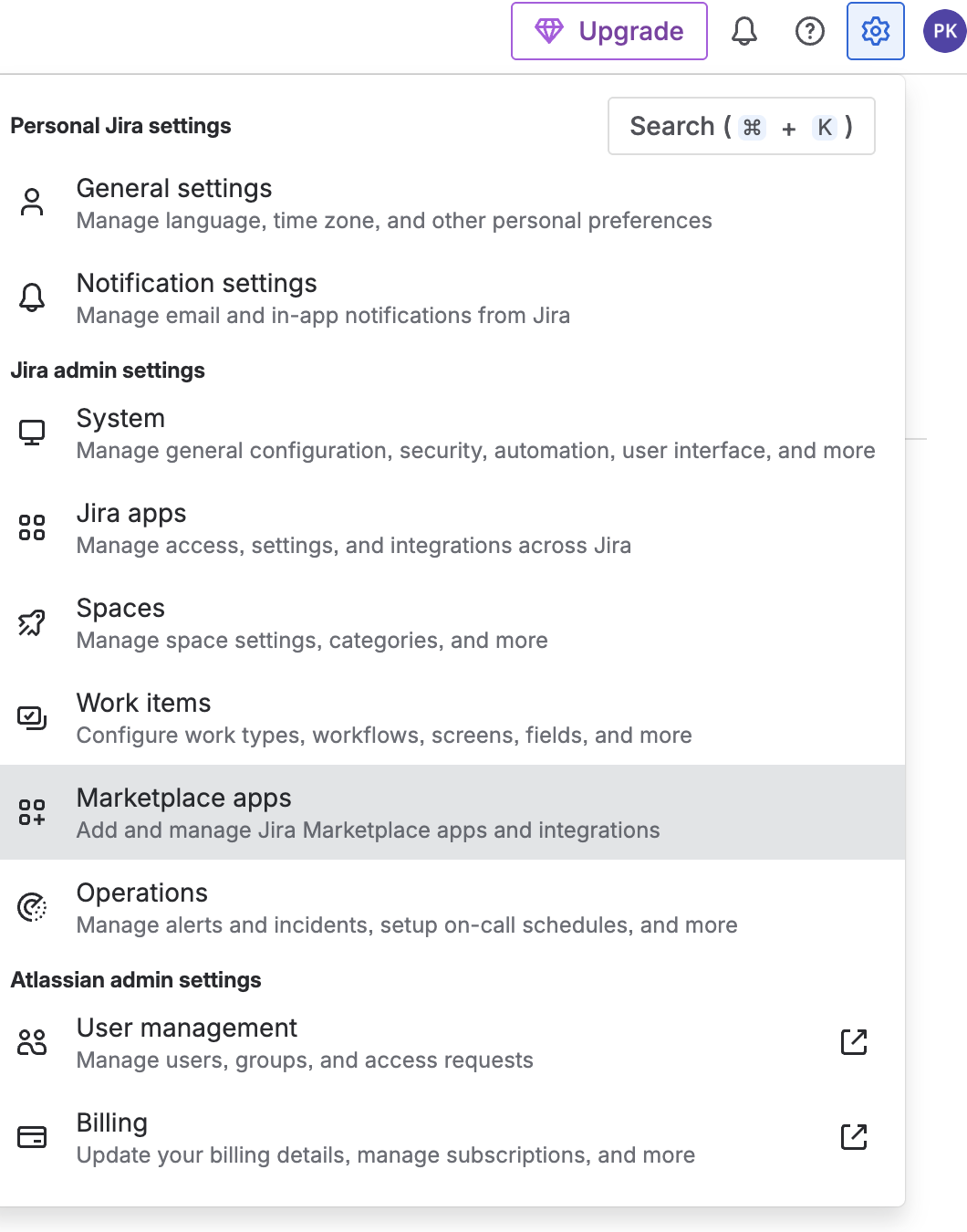Open the notifications bell in top bar

[x=744, y=31]
